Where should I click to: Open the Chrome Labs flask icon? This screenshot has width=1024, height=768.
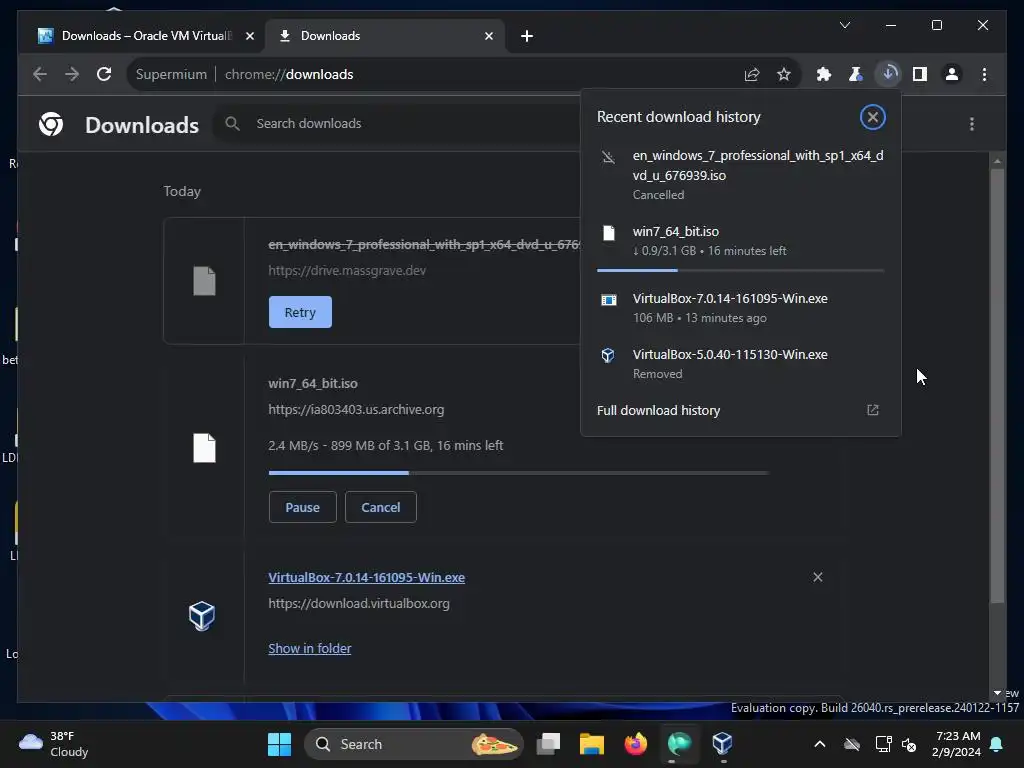coord(856,74)
